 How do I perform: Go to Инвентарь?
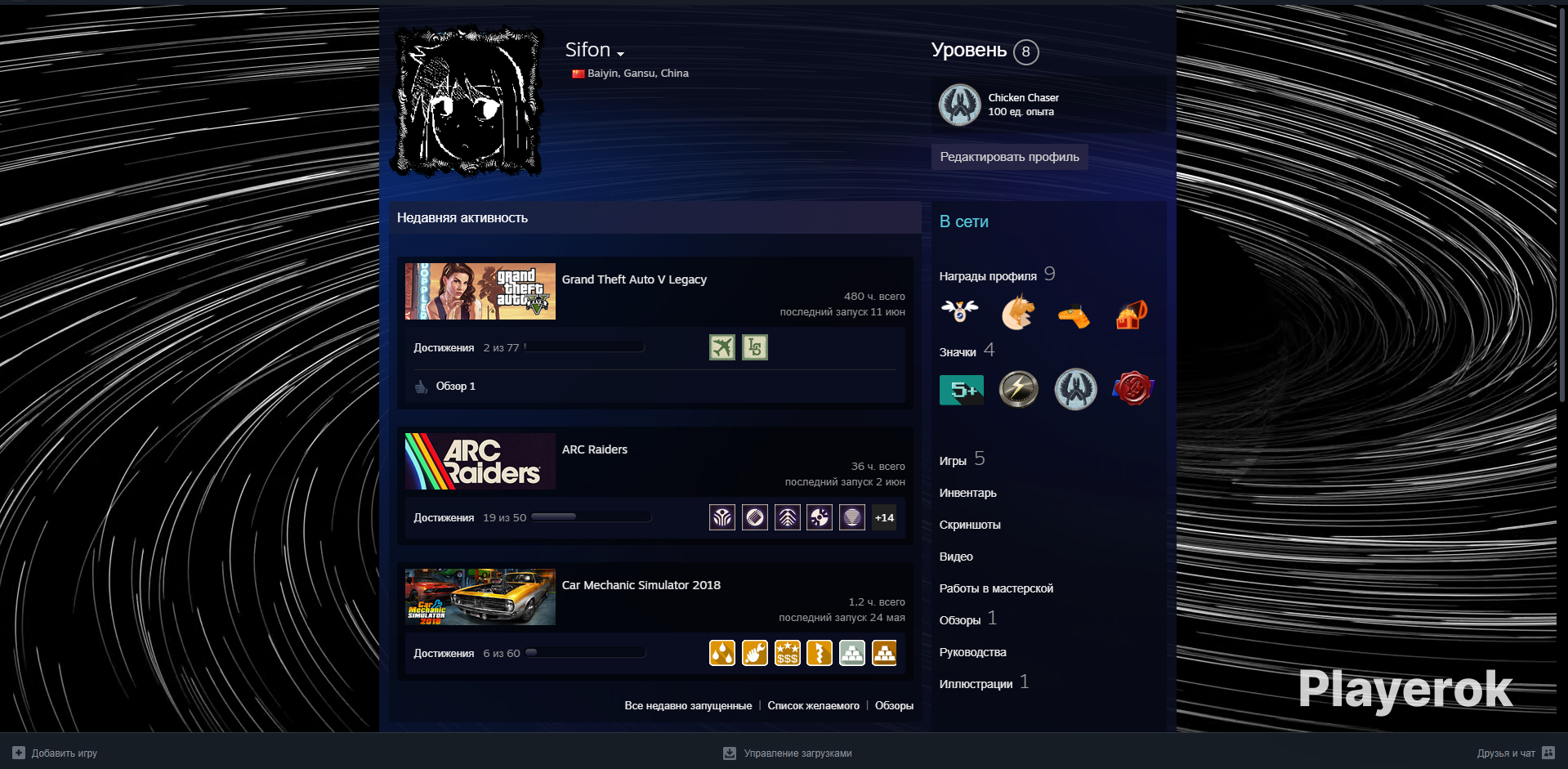click(x=968, y=493)
